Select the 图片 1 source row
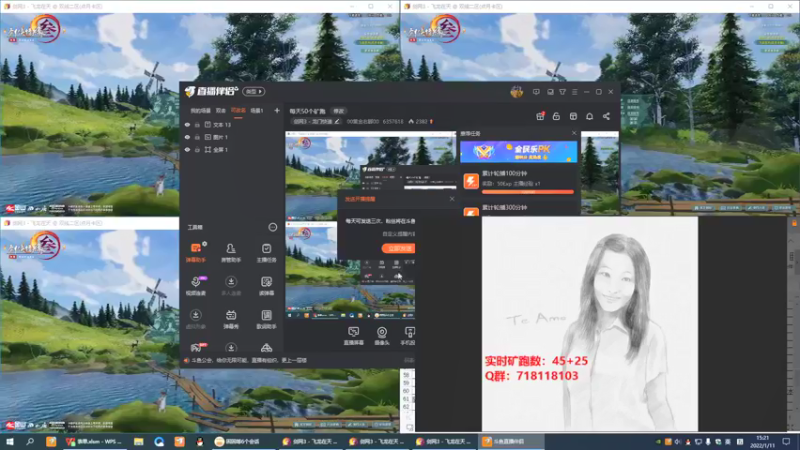 (231, 137)
